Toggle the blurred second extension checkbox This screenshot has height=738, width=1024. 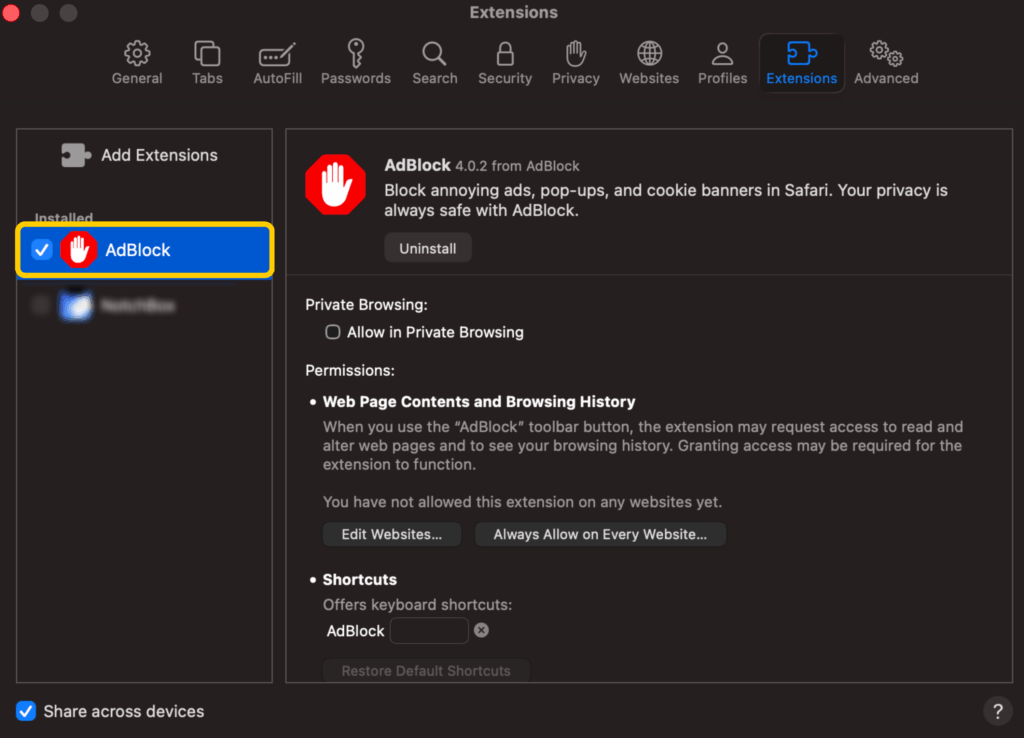[41, 305]
